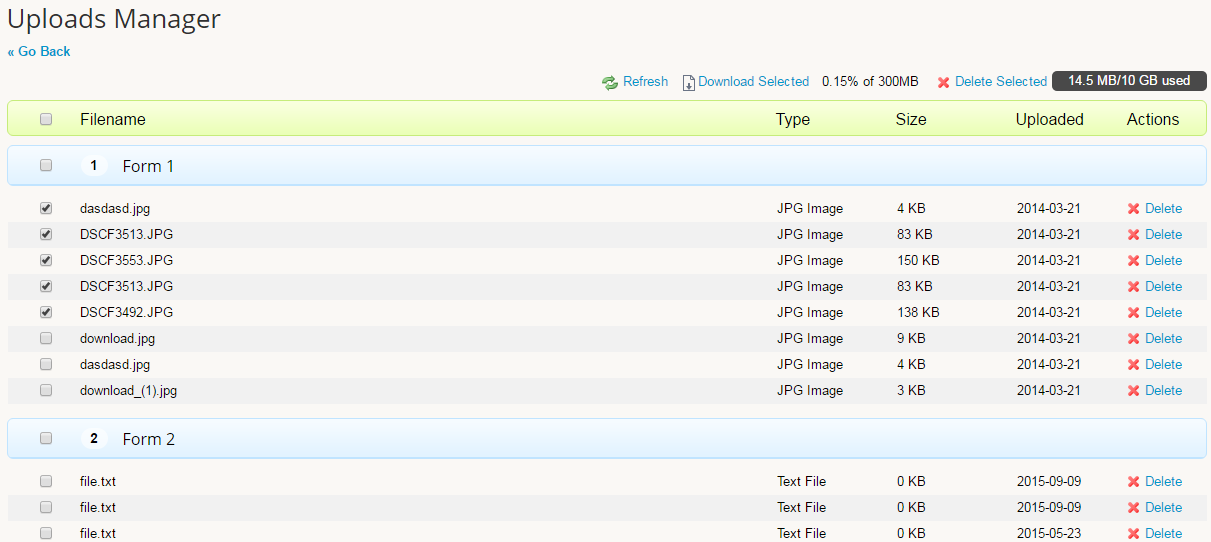
Task: Check the download.jpg checkbox
Action: pos(46,338)
